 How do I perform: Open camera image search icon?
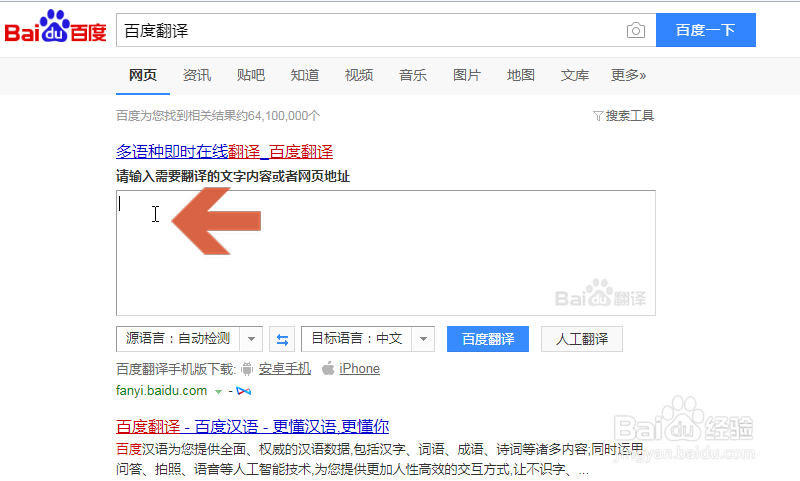click(636, 31)
